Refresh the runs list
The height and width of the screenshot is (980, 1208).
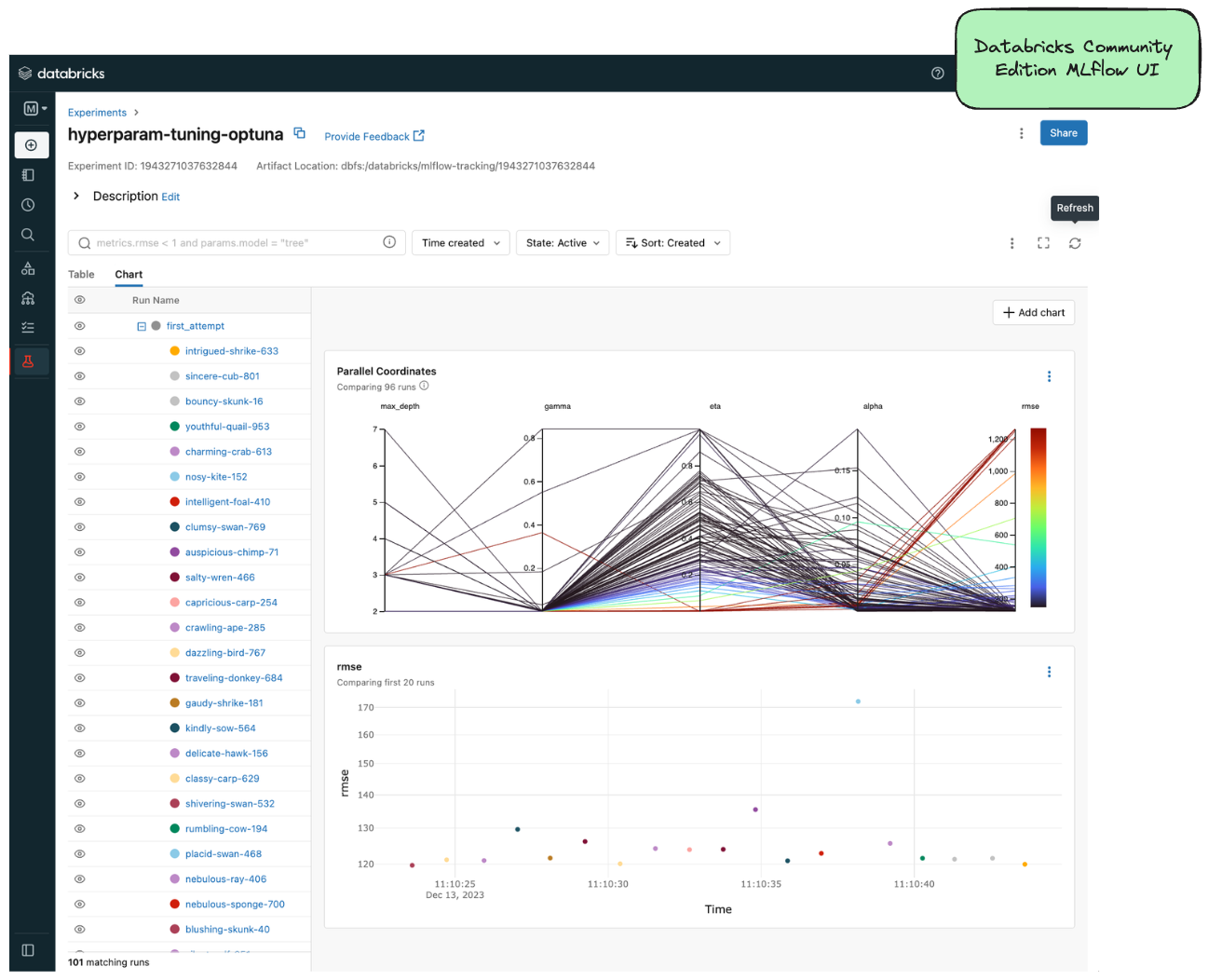coord(1075,243)
